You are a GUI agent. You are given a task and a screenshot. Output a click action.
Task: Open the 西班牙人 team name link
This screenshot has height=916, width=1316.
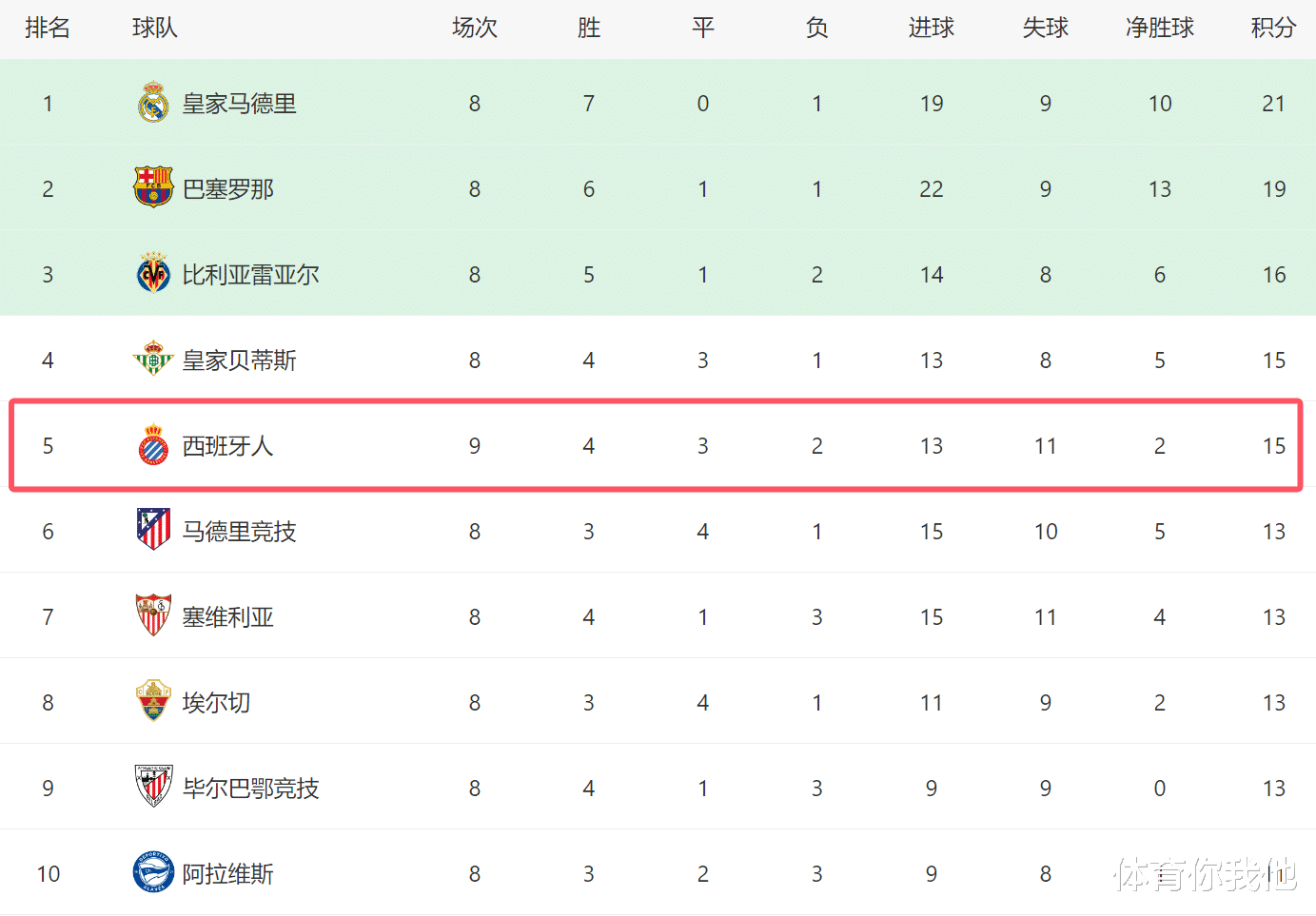point(227,446)
